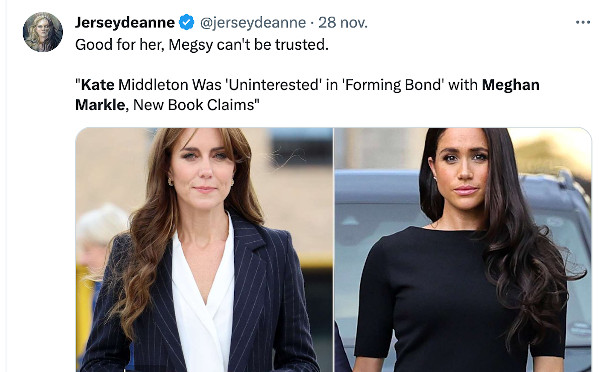Open the three-dot more options menu
The image size is (600, 372).
[583, 23]
